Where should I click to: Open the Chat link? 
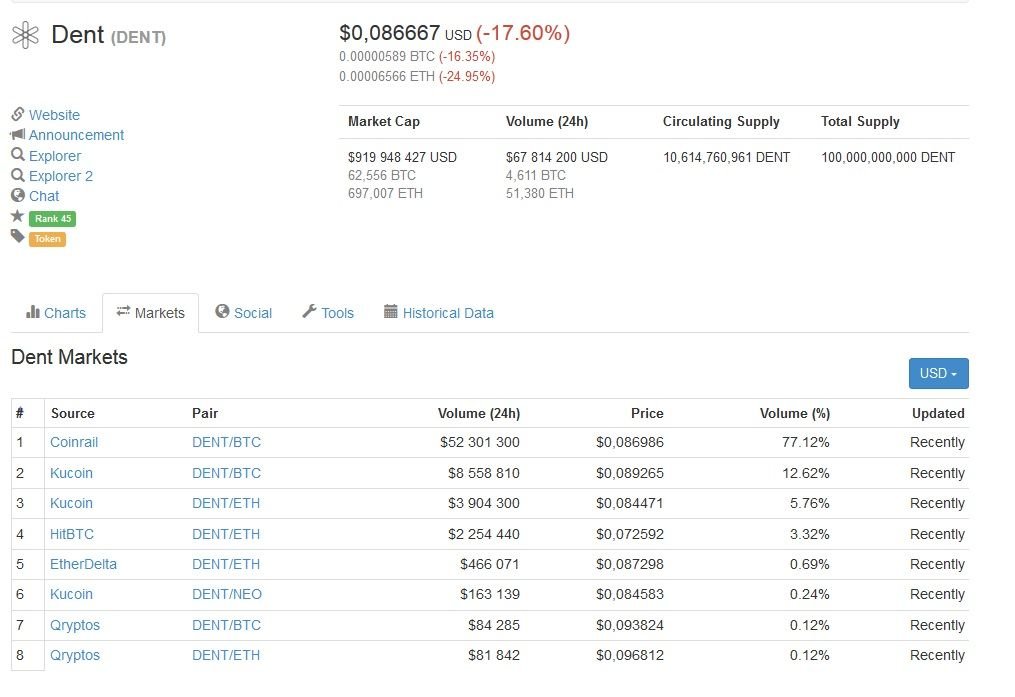(x=44, y=196)
